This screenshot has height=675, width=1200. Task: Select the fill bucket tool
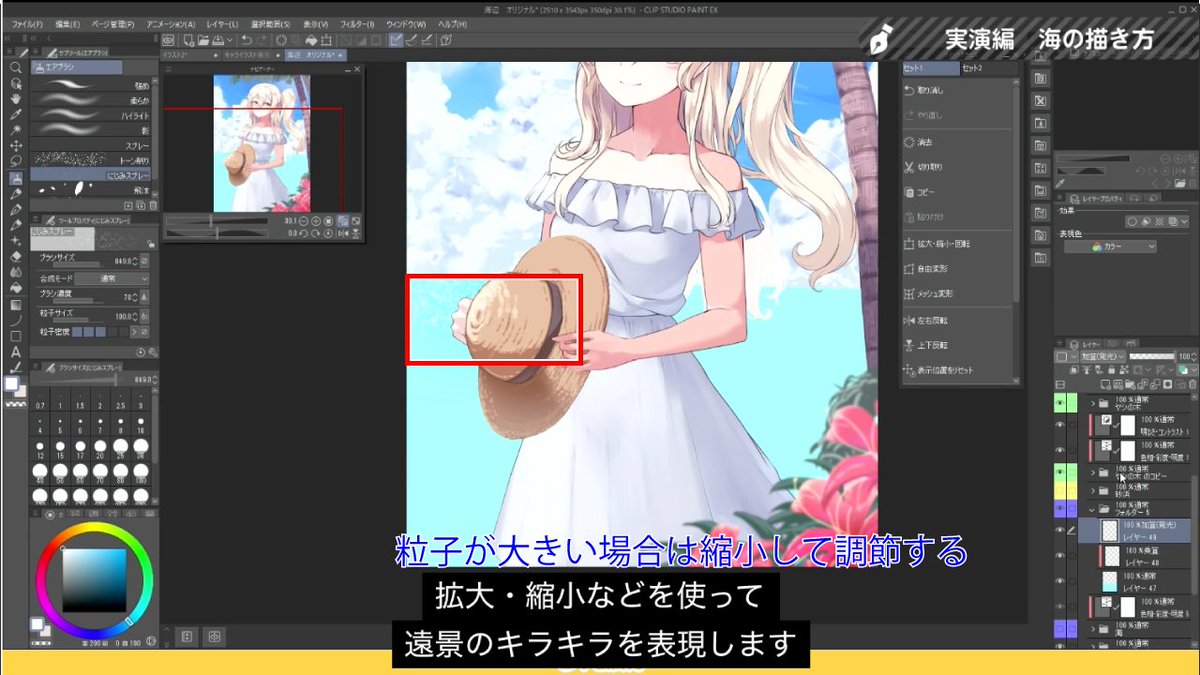point(16,288)
